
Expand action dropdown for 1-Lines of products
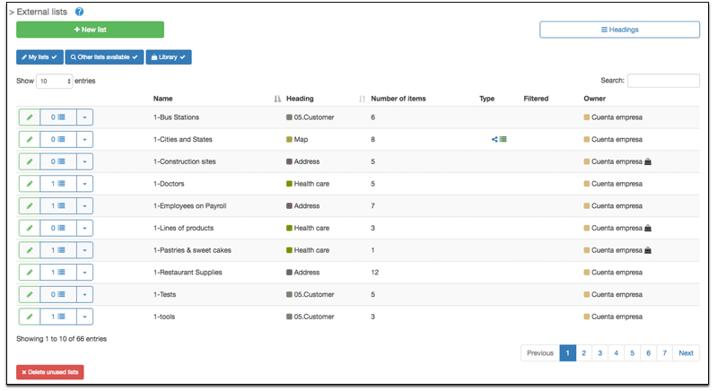[x=85, y=228]
